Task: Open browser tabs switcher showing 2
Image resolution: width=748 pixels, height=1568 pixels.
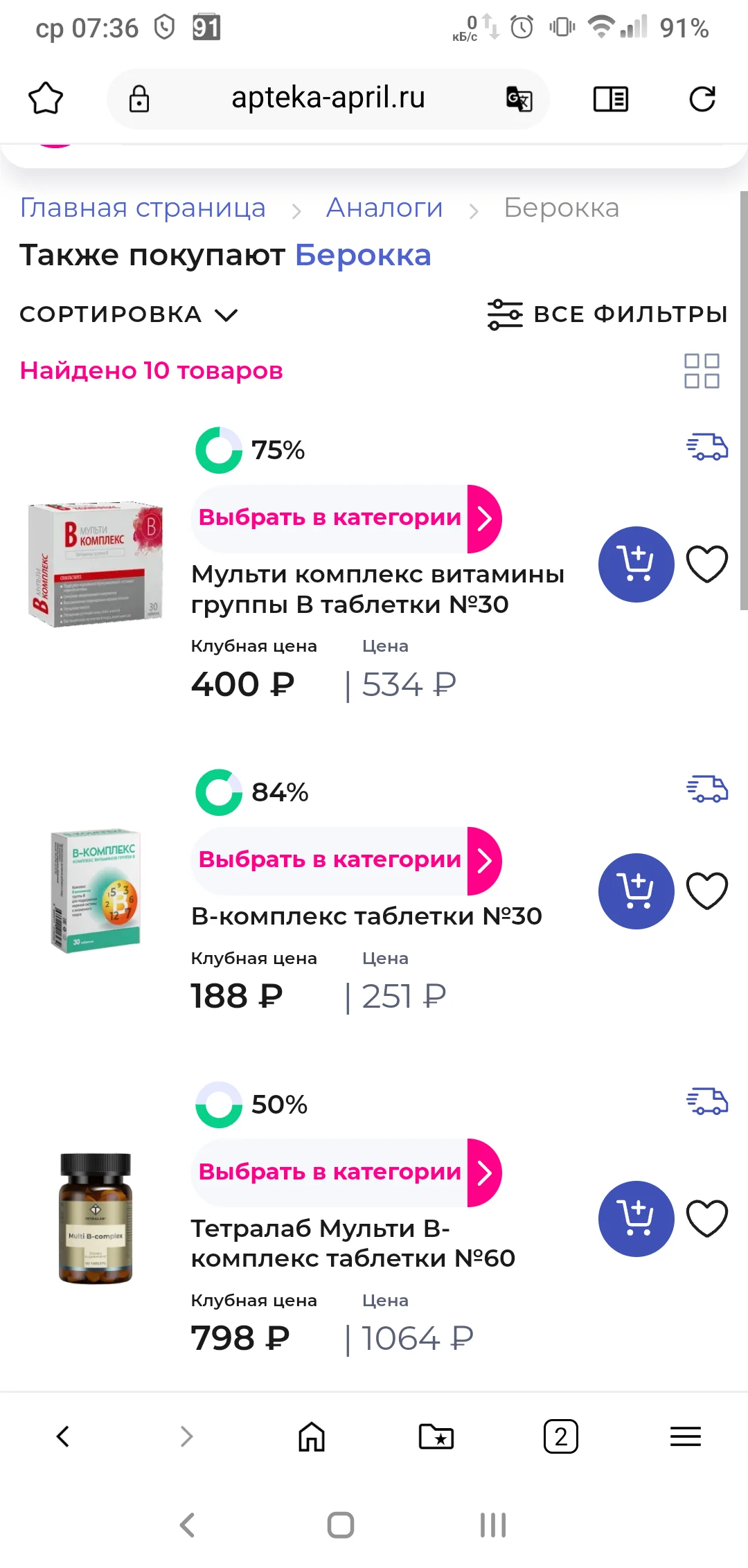Action: [x=561, y=1436]
